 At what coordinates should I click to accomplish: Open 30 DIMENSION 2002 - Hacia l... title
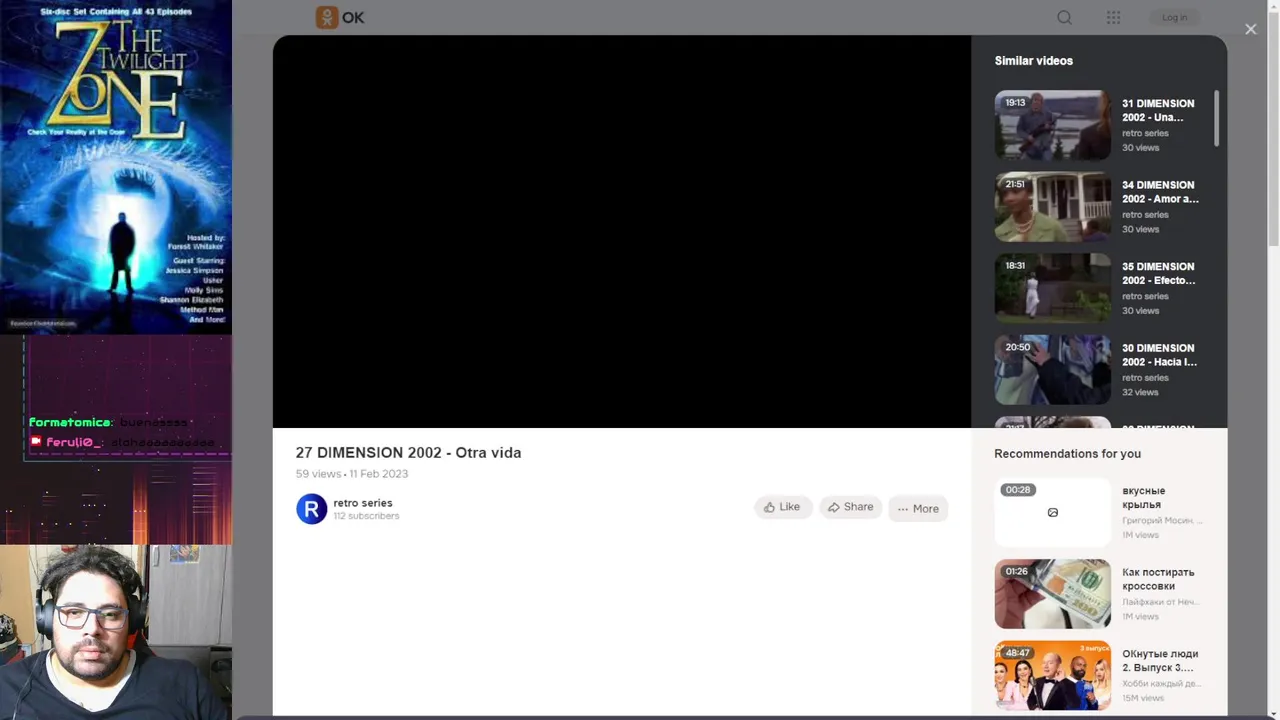click(1159, 355)
